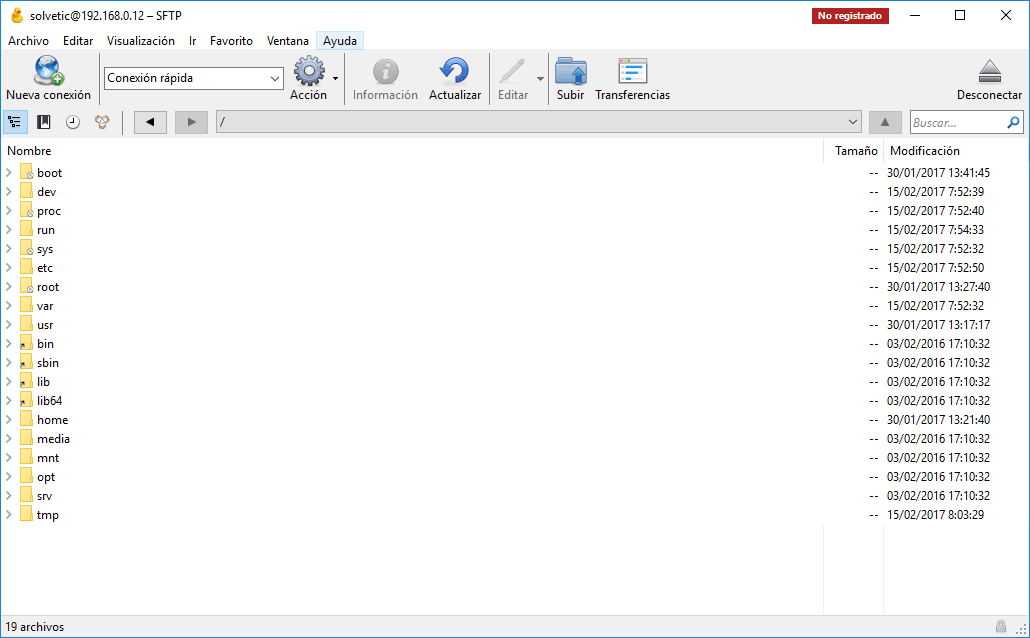Image resolution: width=1030 pixels, height=638 pixels.
Task: Expand the var folder
Action: pos(9,306)
